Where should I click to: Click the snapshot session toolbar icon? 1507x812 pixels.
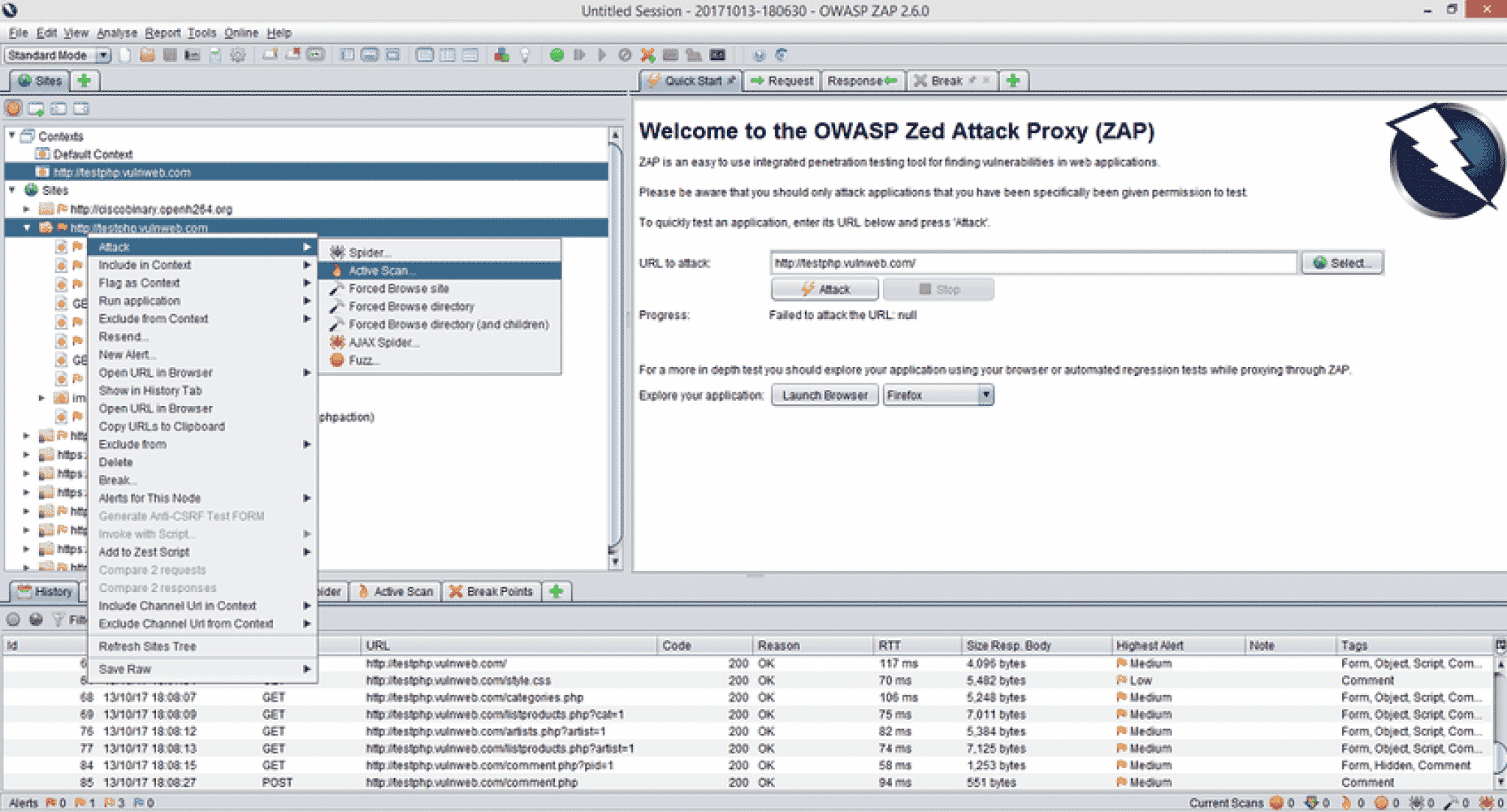[192, 55]
